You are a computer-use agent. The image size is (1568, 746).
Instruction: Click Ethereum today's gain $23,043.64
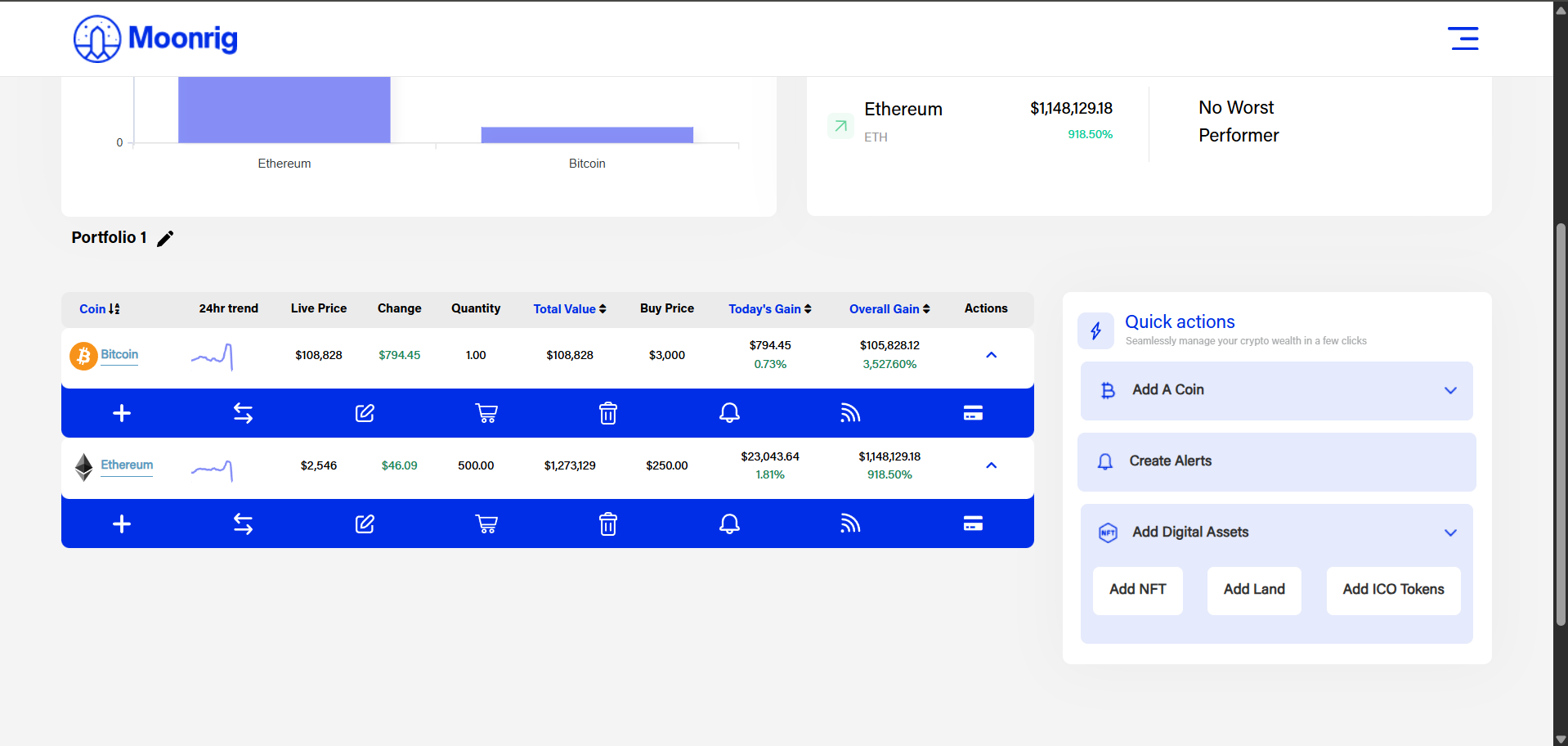770,456
